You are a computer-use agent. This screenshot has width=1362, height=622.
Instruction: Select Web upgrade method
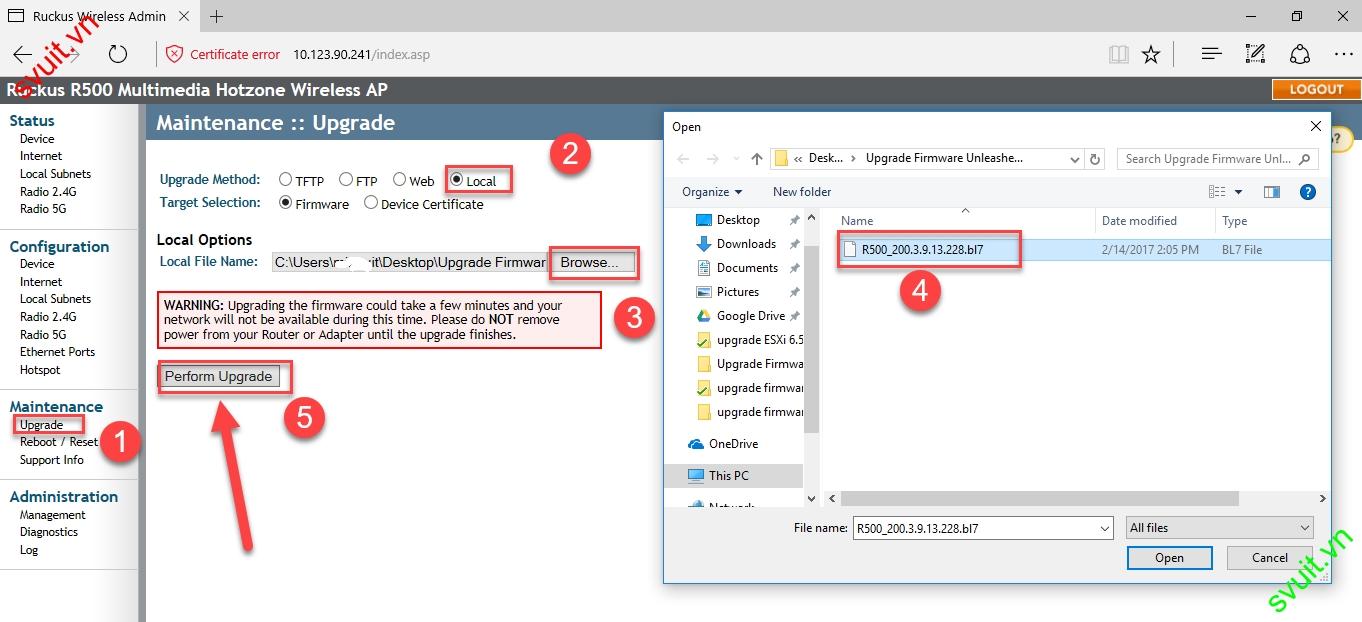[399, 180]
